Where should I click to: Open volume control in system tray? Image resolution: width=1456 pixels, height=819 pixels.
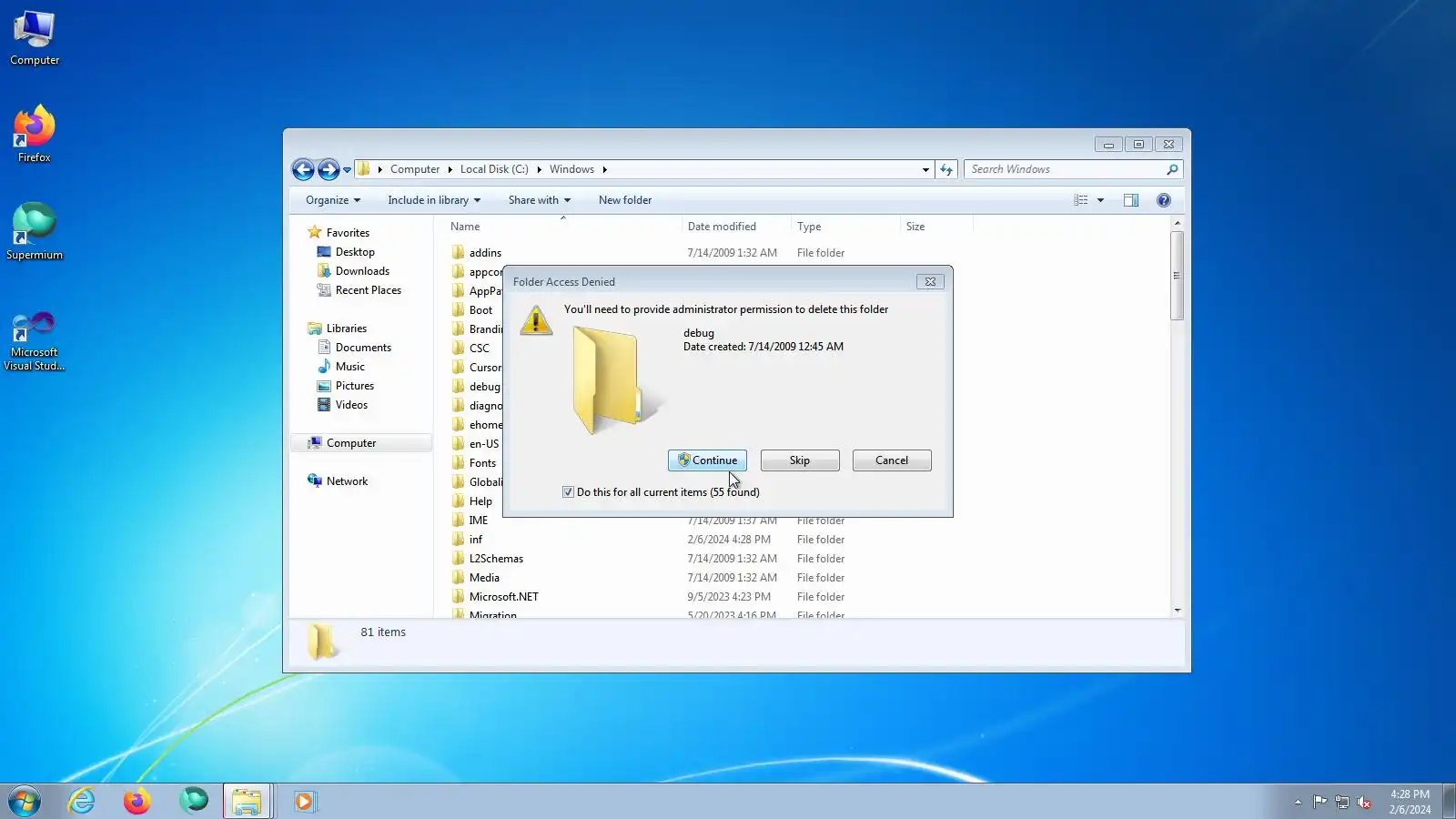coord(1364,802)
